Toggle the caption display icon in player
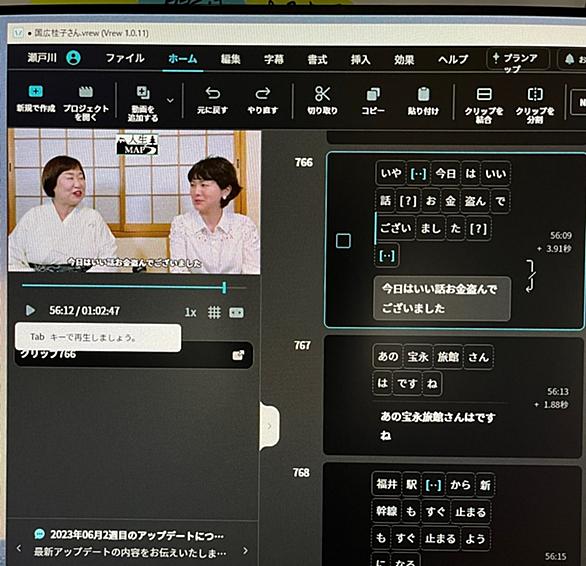Viewport: 586px width, 566px height. coord(236,313)
